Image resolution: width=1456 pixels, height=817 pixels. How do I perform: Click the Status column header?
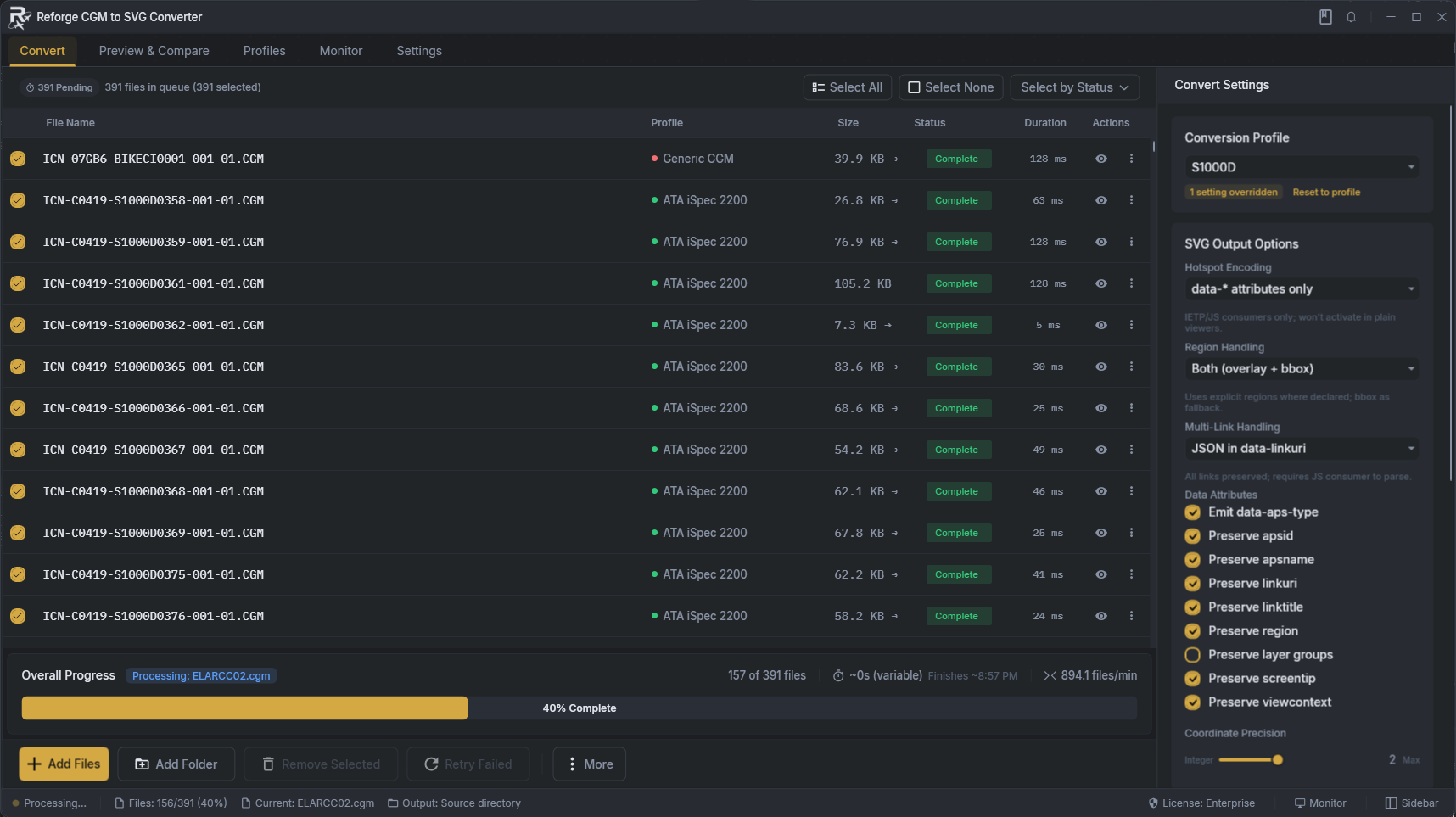tap(929, 123)
